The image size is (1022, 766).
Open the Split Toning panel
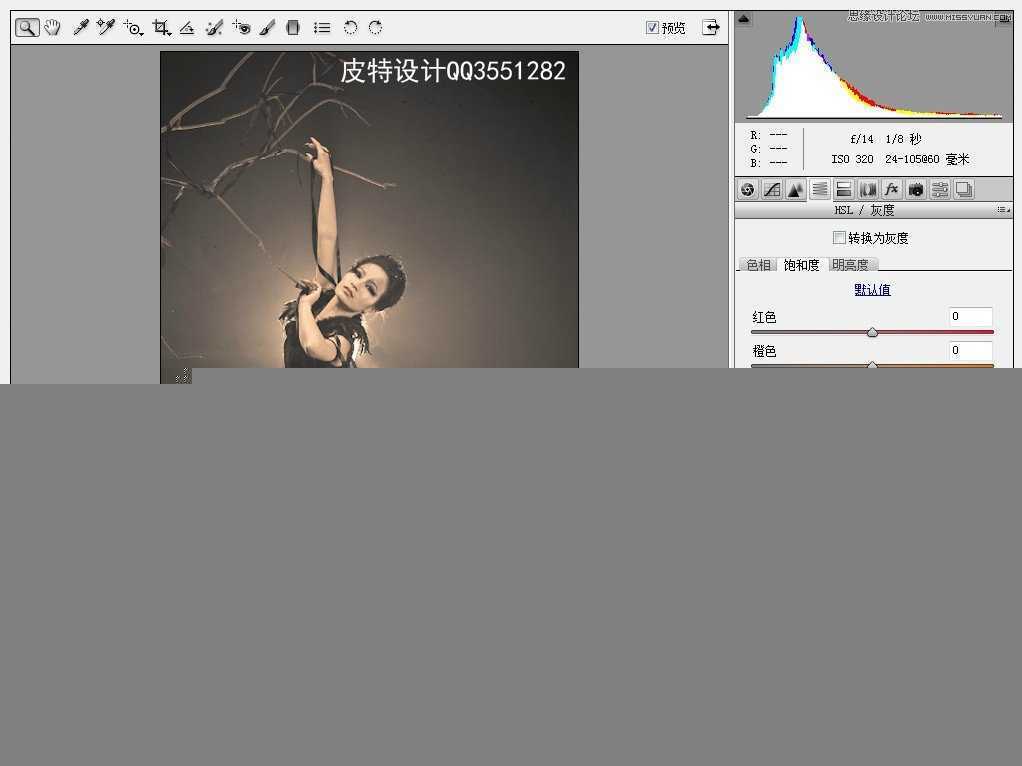[844, 190]
